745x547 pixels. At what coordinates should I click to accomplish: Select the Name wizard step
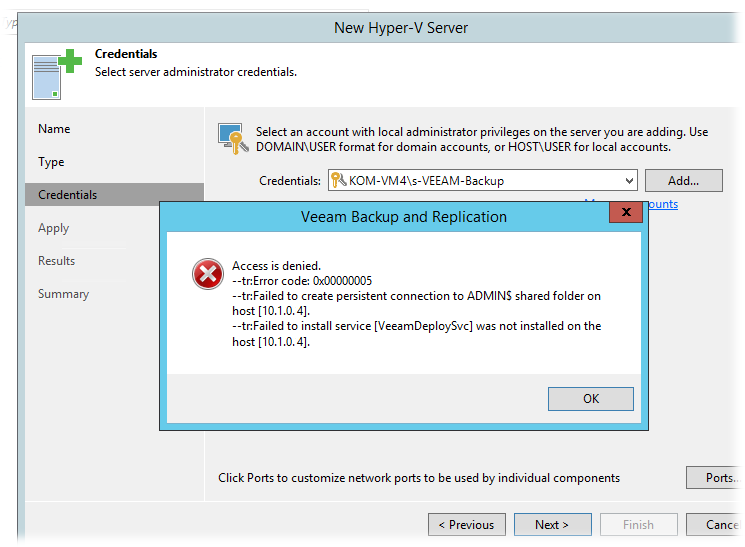[54, 129]
